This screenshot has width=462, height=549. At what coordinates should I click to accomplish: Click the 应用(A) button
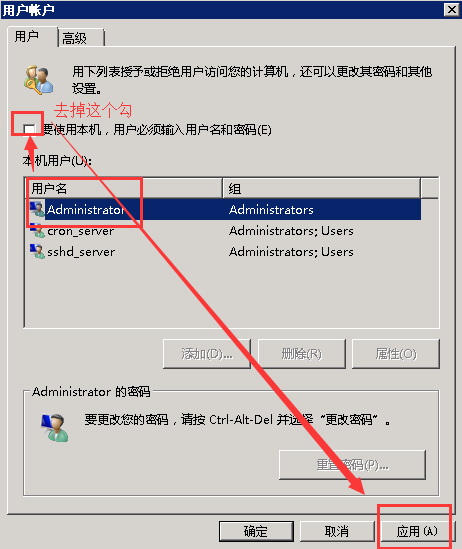coord(417,531)
